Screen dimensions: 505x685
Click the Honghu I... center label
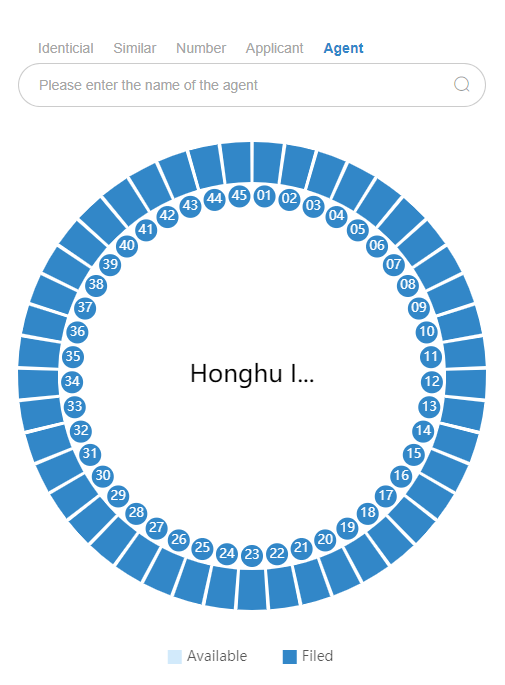point(252,374)
